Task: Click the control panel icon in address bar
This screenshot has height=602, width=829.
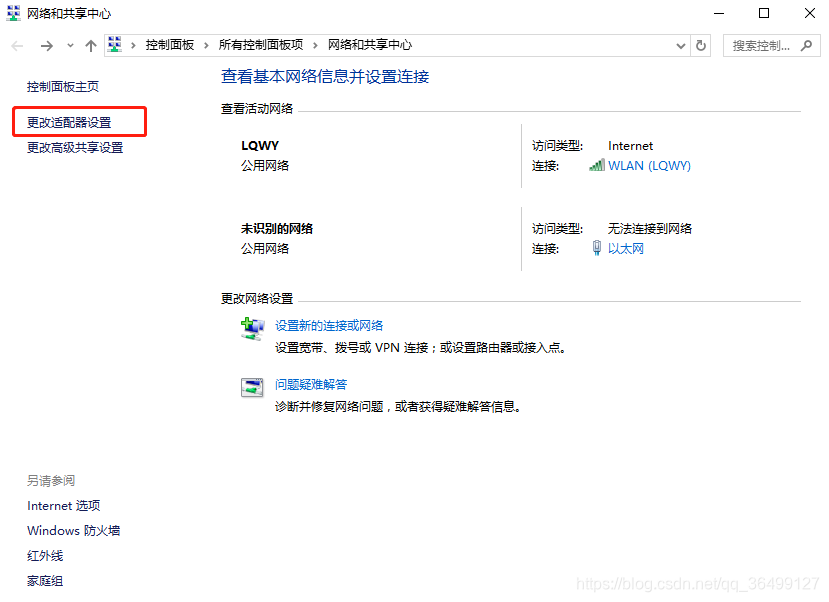Action: (115, 44)
